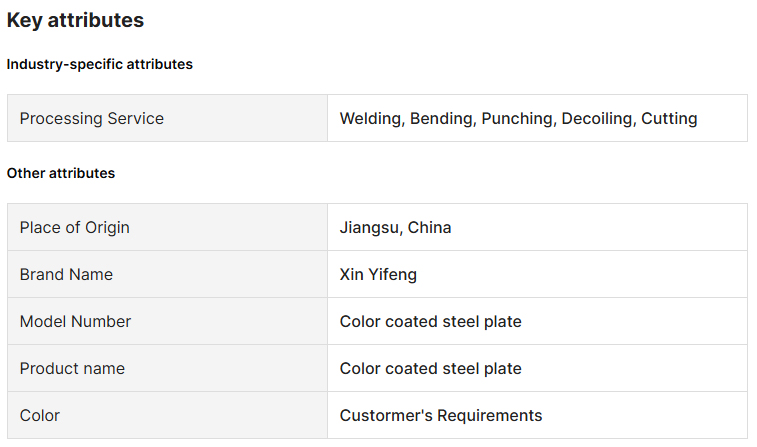Viewport: 757px width, 447px height.
Task: Select the Product name value text
Action: click(x=430, y=368)
